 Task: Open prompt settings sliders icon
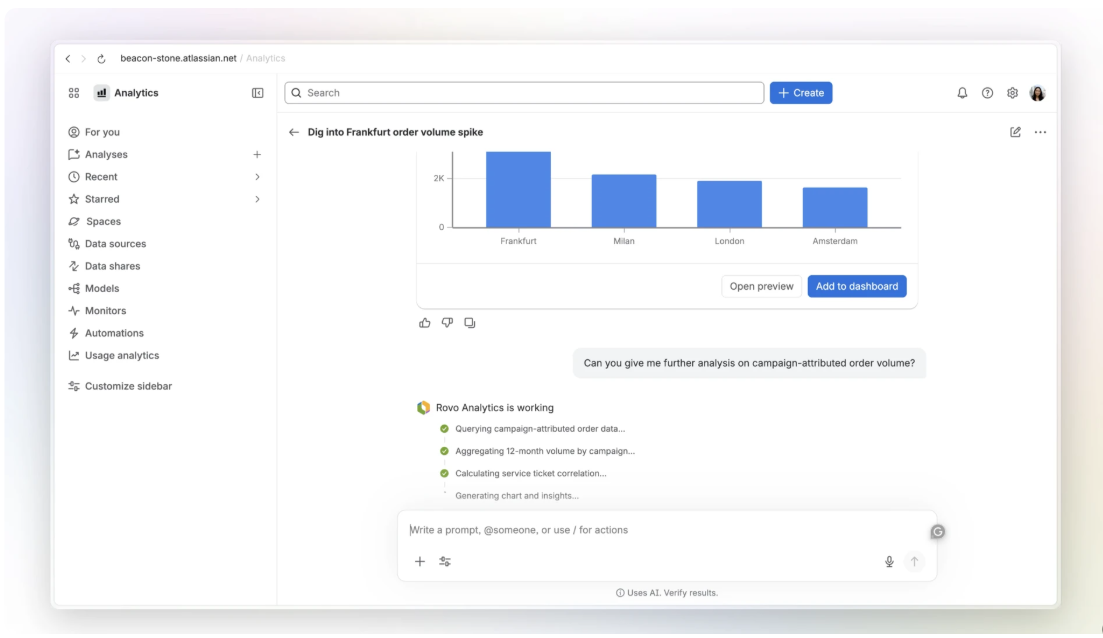(445, 561)
